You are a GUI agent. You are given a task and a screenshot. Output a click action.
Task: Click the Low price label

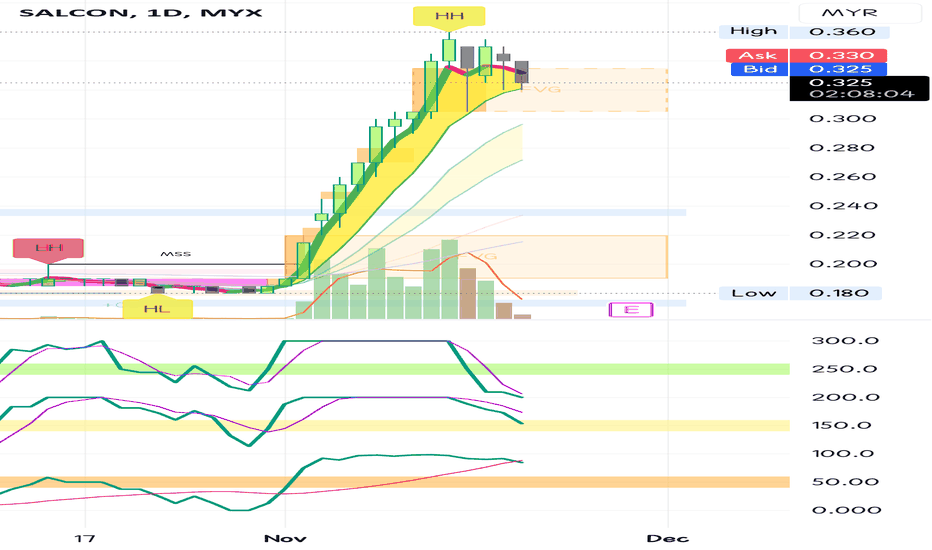pos(753,293)
